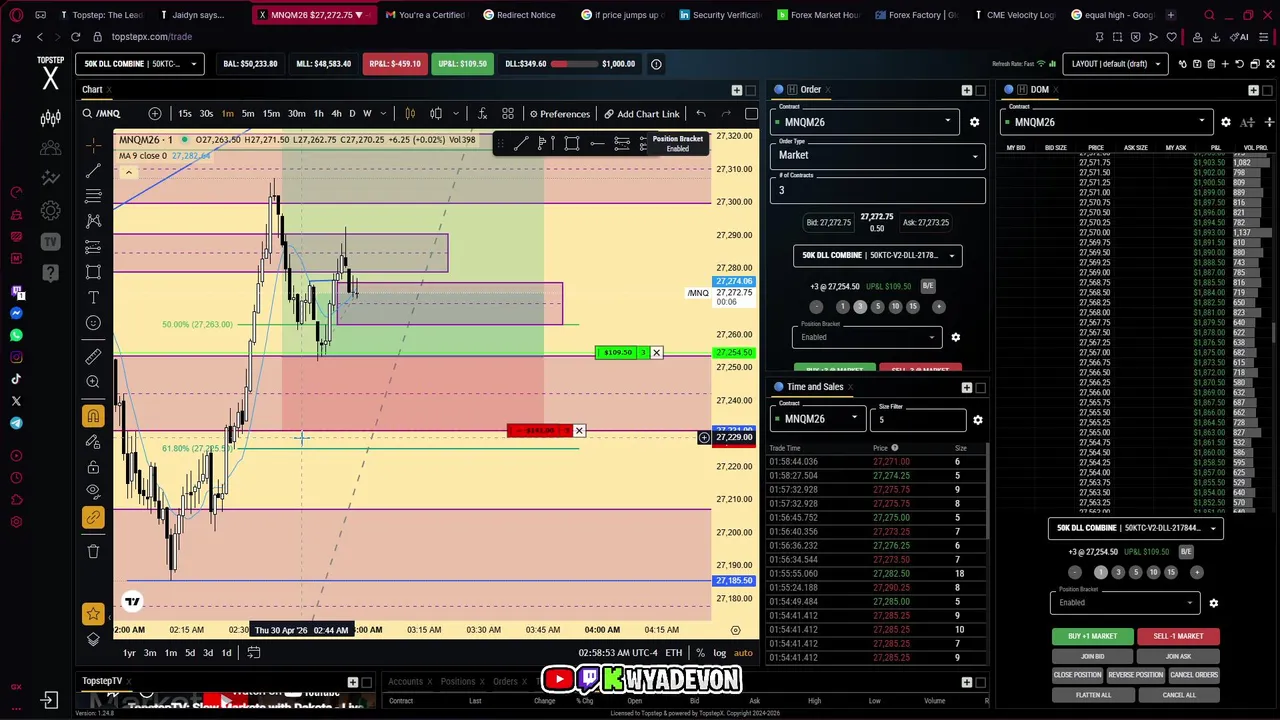Open the Fibonacci retracement tools group
Image resolution: width=1280 pixels, height=720 pixels.
[93, 196]
